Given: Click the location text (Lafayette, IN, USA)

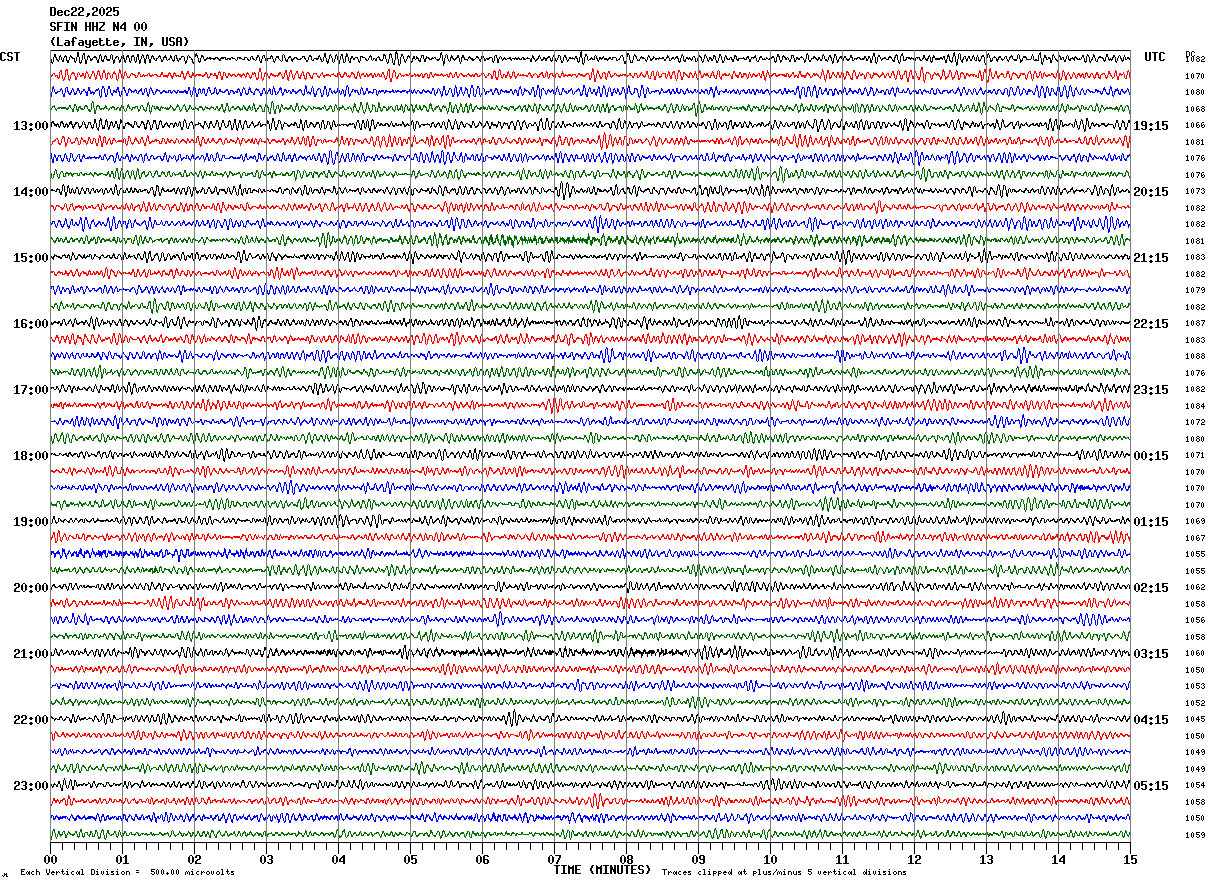Looking at the screenshot, I should (119, 42).
